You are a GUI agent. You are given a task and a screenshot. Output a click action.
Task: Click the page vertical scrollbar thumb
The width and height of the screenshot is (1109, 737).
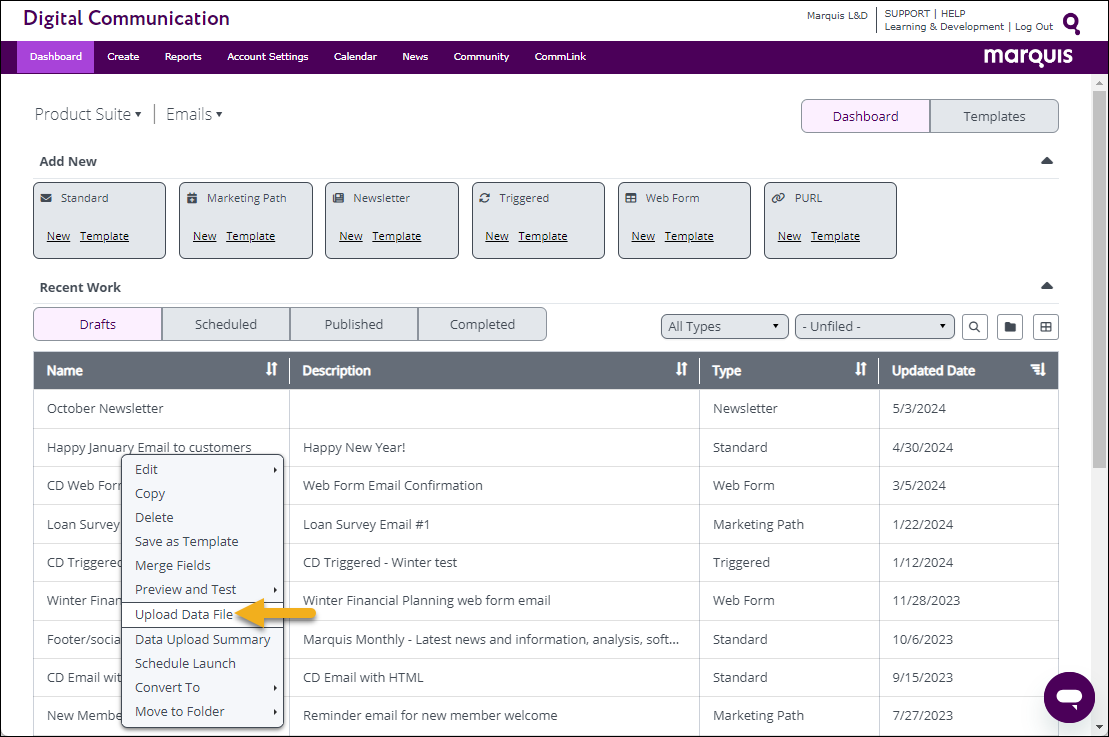point(1099,279)
